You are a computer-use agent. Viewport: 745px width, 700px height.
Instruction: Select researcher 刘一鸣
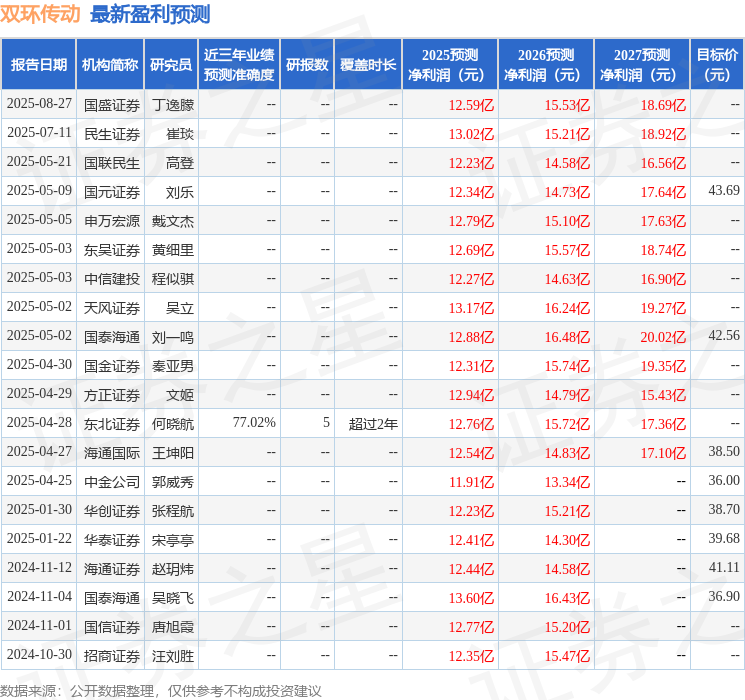coord(173,337)
